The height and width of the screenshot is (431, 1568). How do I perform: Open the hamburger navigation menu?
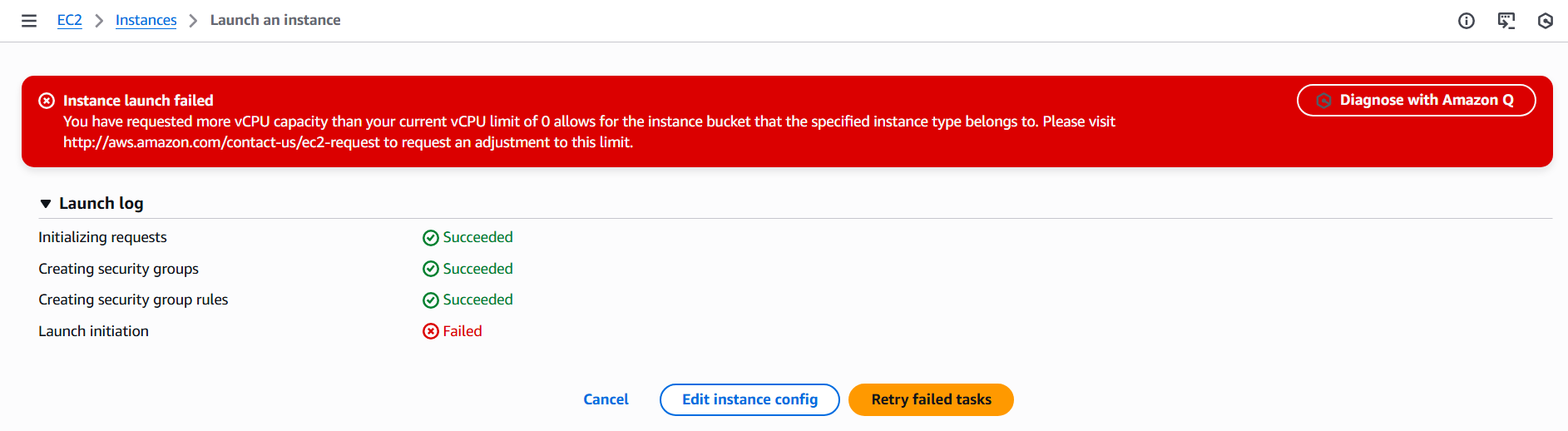click(29, 21)
